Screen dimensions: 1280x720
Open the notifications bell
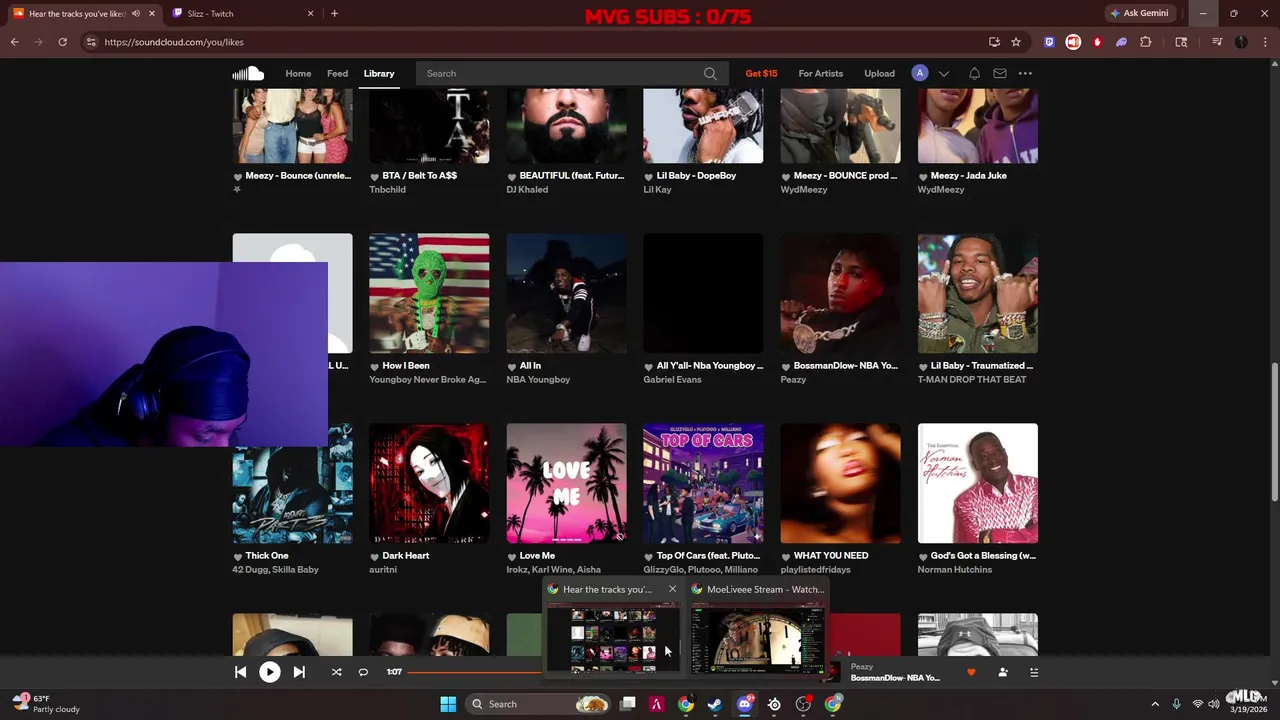coord(974,73)
